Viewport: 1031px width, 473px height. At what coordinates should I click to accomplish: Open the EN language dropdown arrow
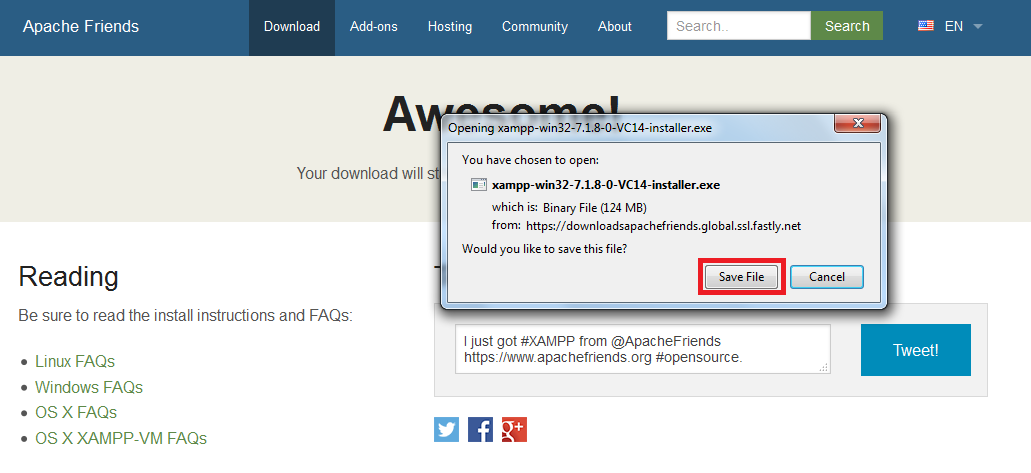pos(978,27)
